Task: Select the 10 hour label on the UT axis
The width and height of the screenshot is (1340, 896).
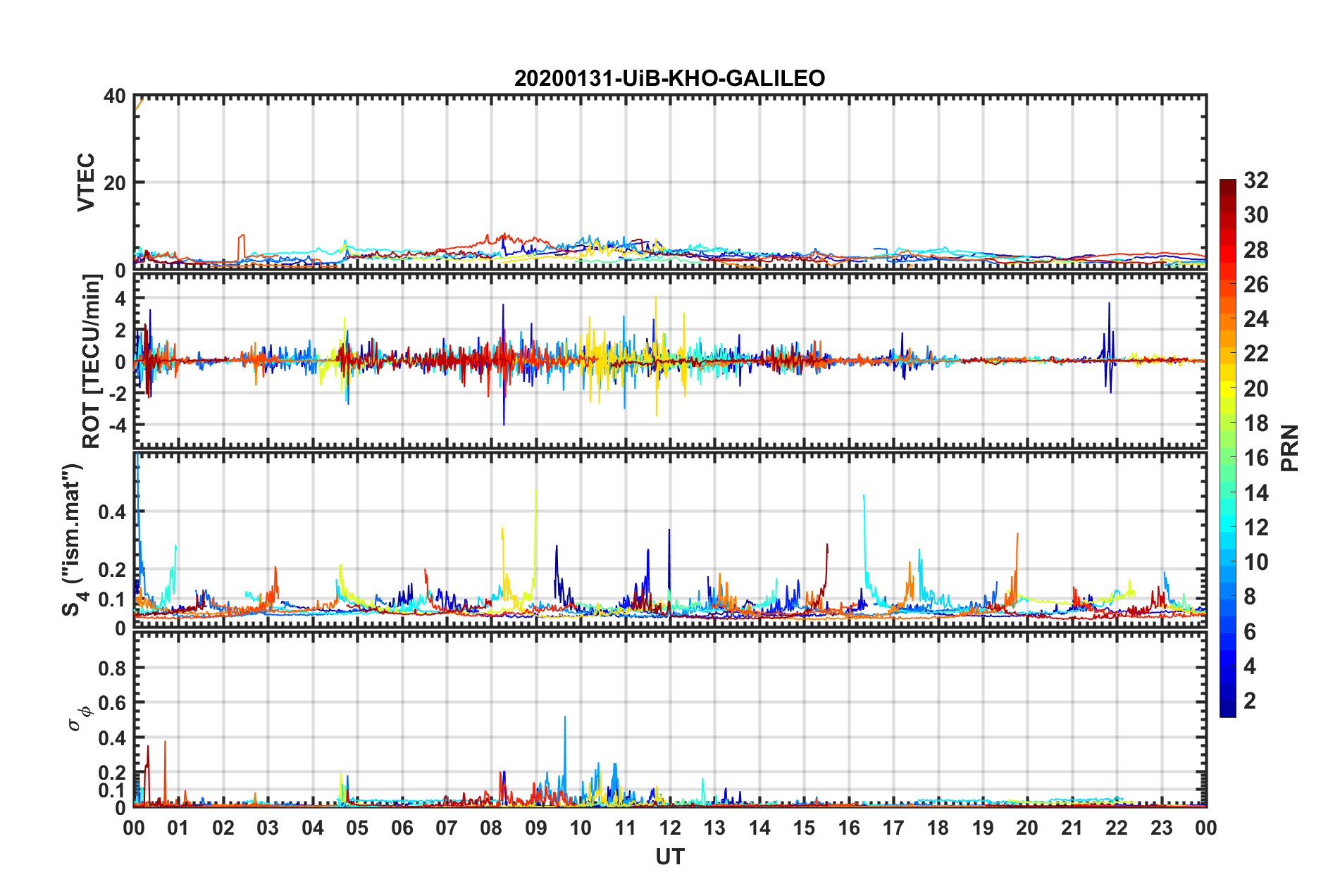Action: click(581, 828)
